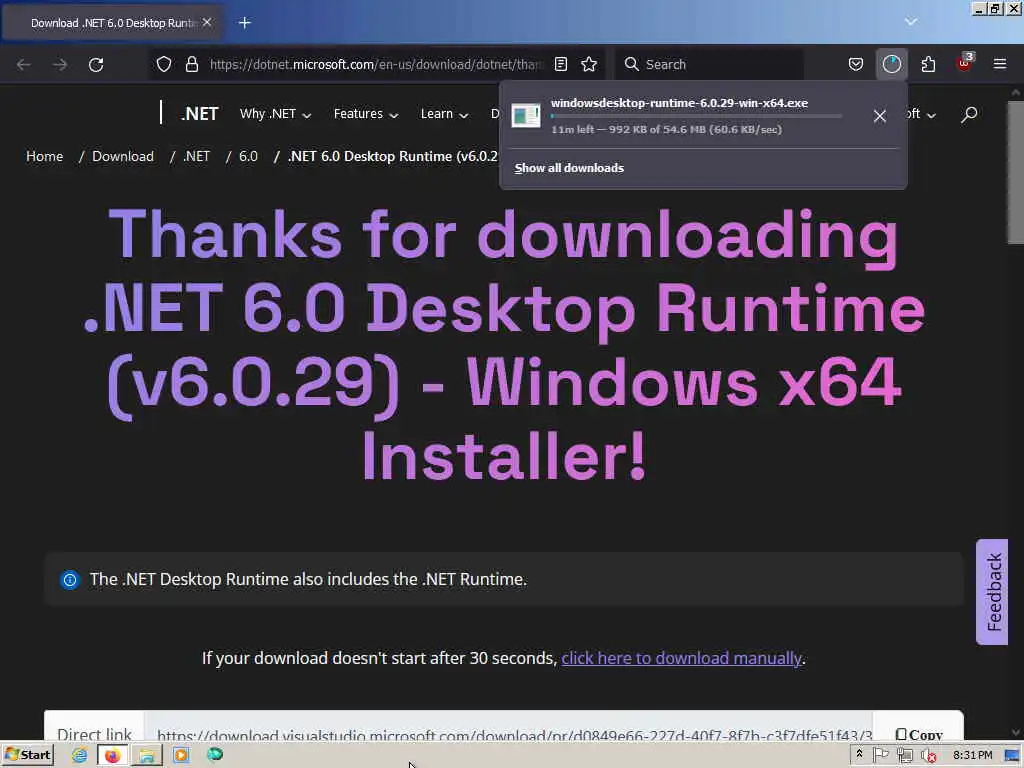Click the info icon beside Desktop Runtime note
Screen dimensions: 1024x768
pyautogui.click(x=69, y=579)
